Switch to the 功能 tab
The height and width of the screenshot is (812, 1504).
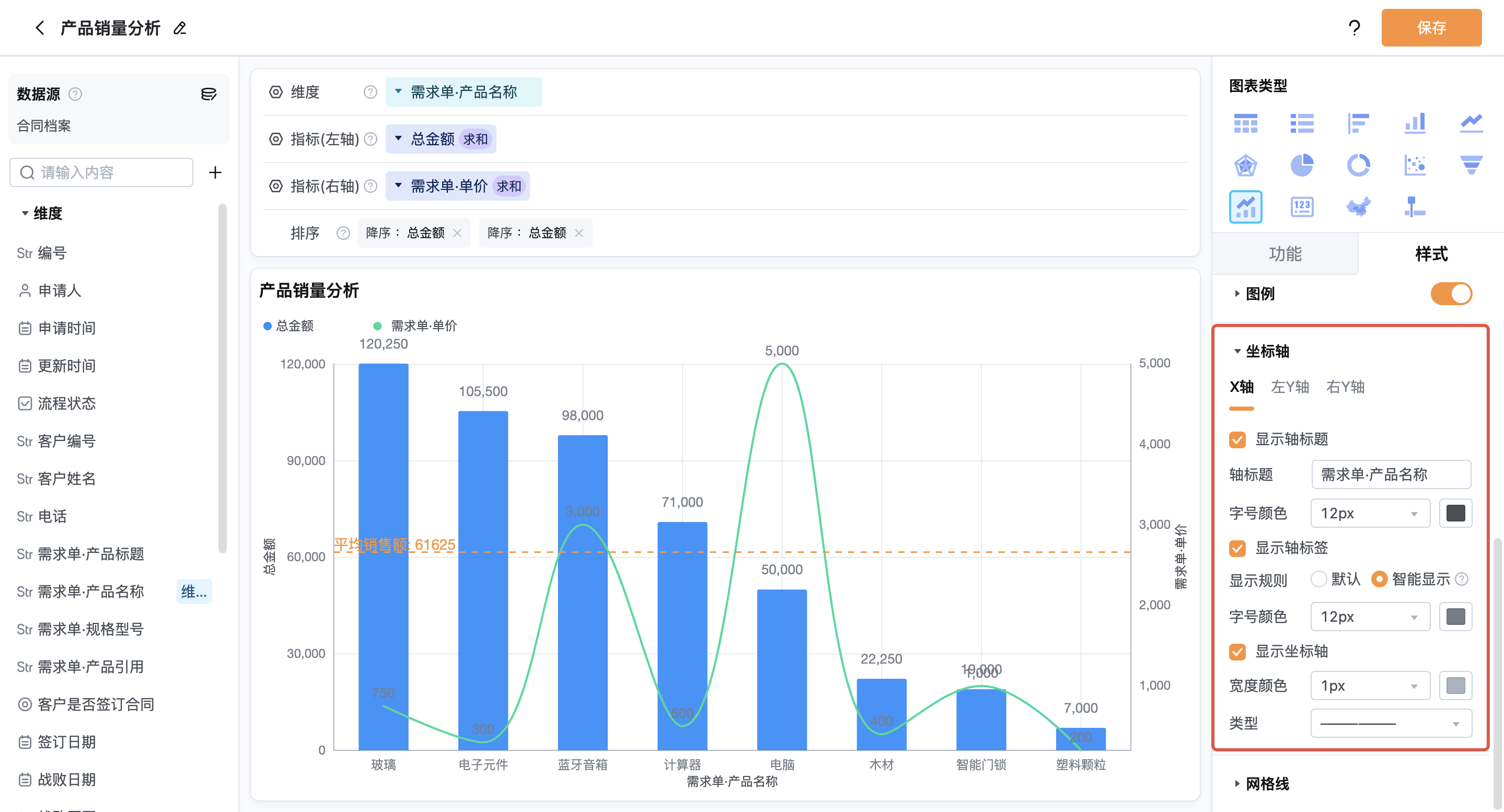point(1285,254)
